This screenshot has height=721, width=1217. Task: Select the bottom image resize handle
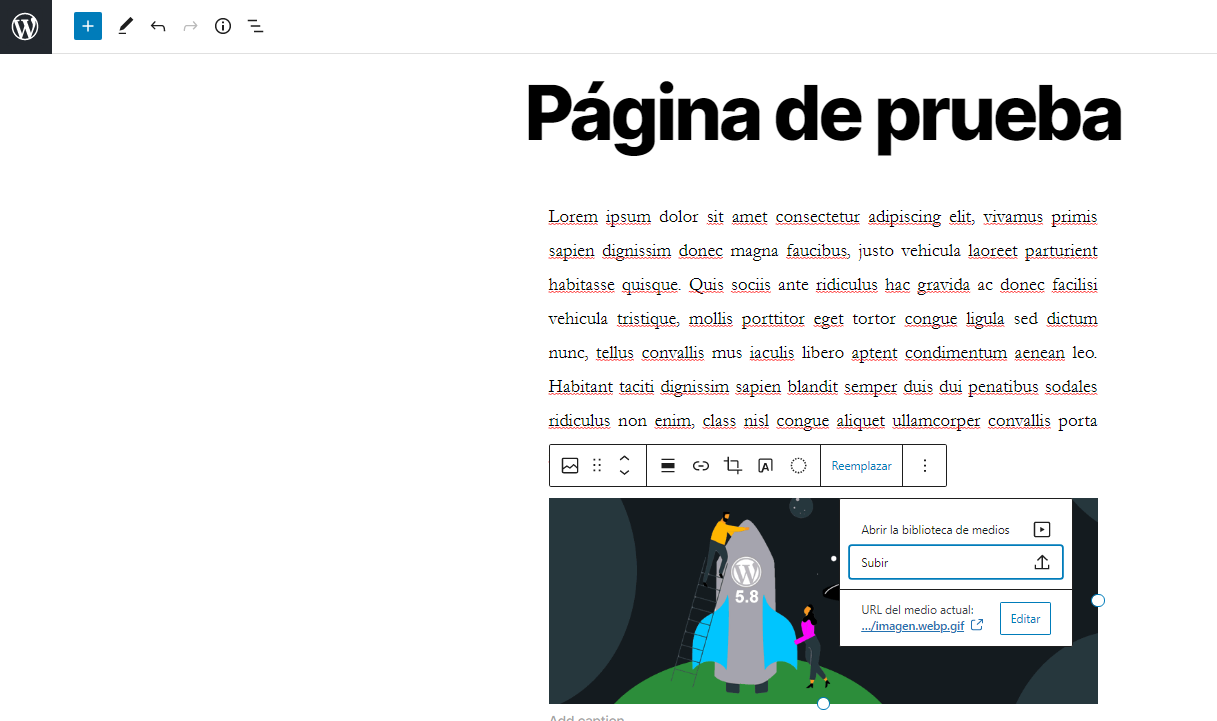[823, 704]
